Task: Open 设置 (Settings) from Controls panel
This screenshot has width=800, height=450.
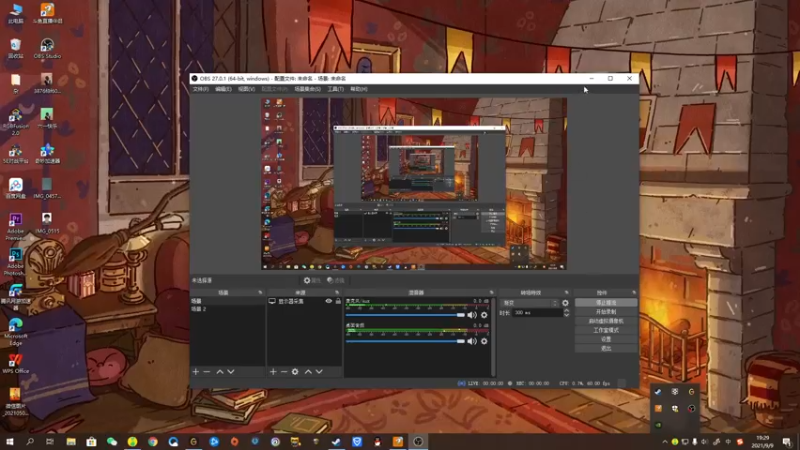Action: (x=606, y=339)
